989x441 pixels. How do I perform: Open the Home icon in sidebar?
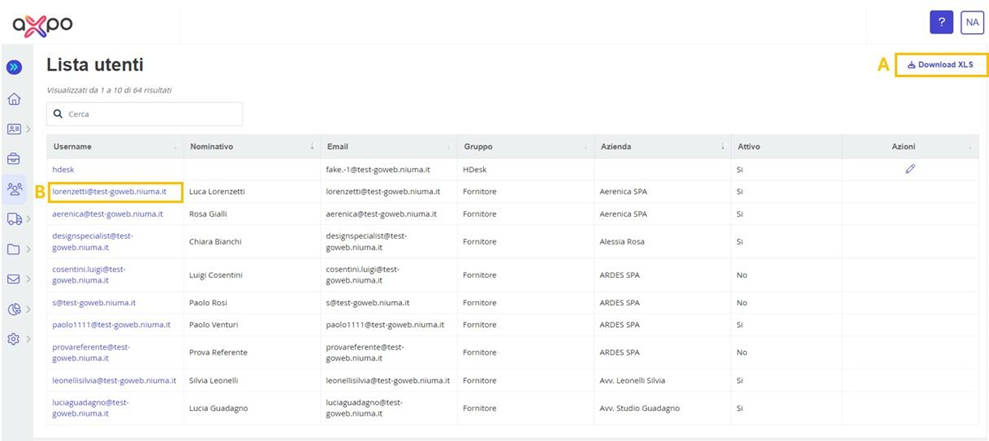(14, 99)
